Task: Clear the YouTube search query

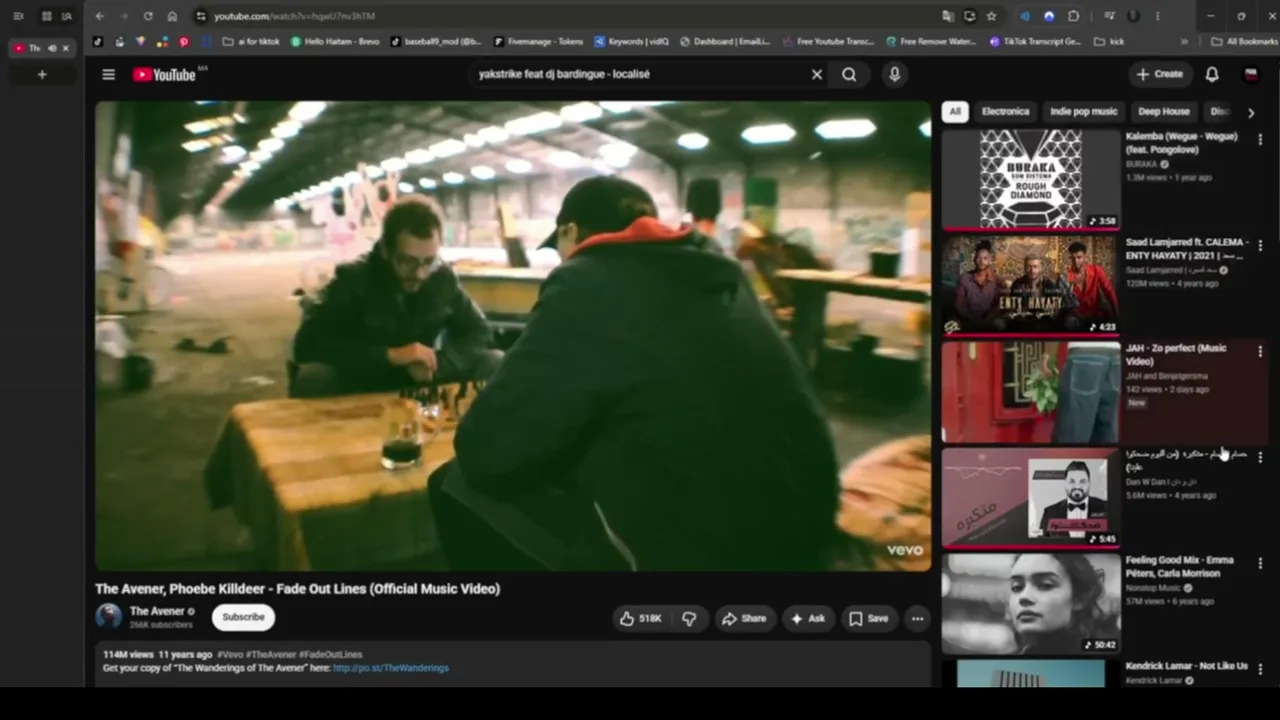Action: 817,74
